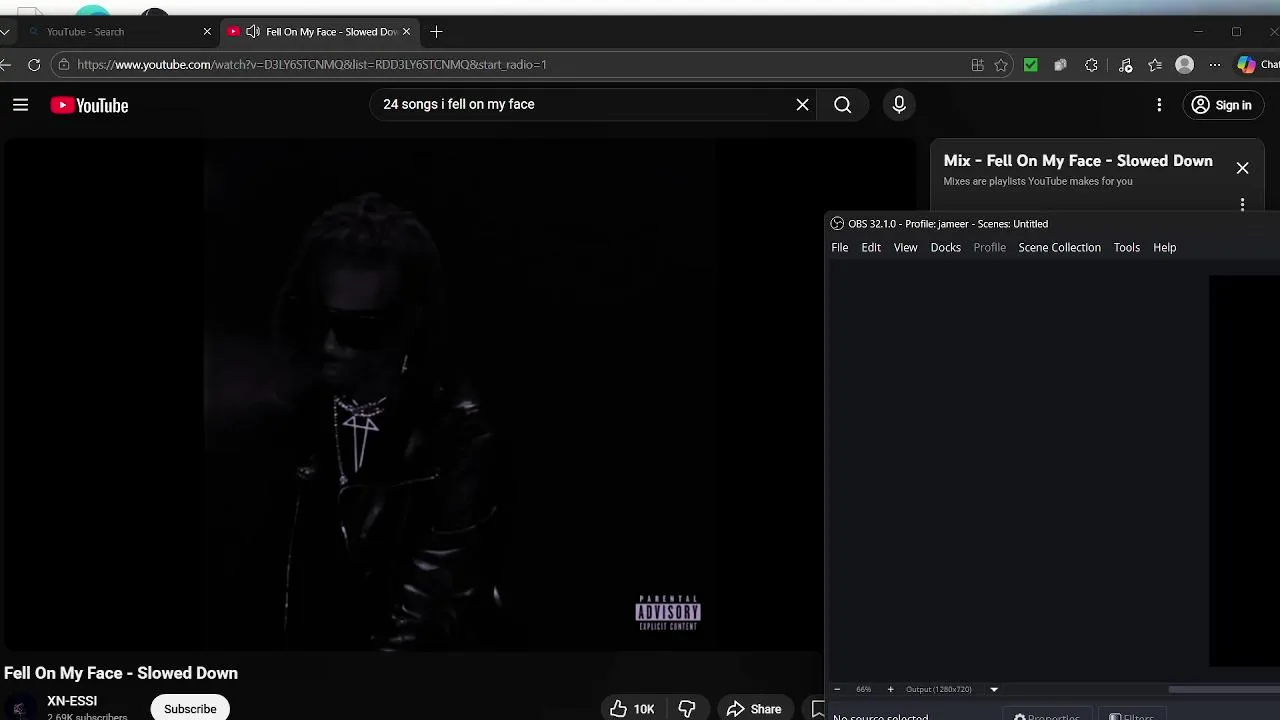The height and width of the screenshot is (720, 1280).
Task: Open OBS Scene Collection menu
Action: click(x=1059, y=248)
